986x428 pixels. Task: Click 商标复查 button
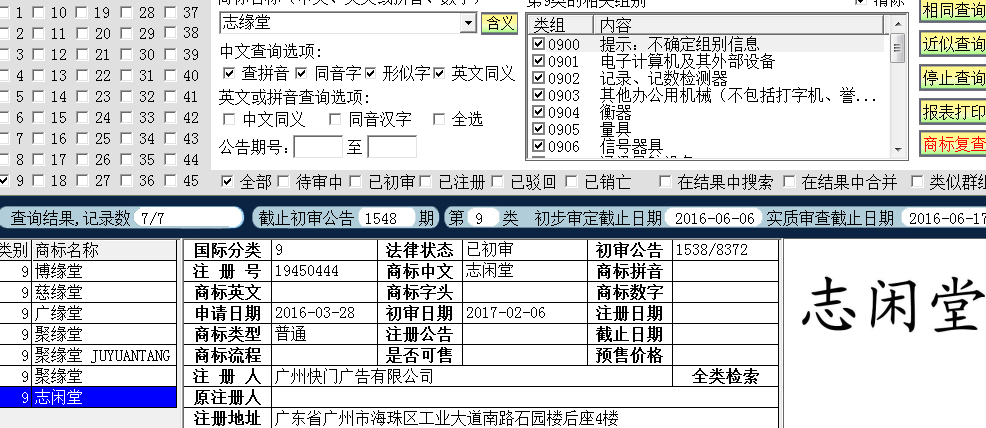pyautogui.click(x=953, y=144)
